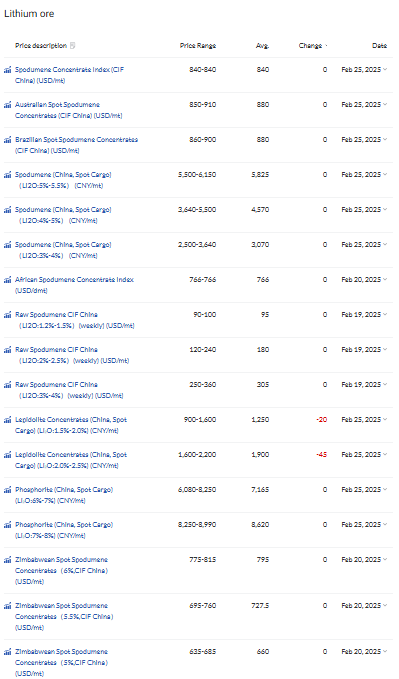Click the average value 4,570
Viewport: 399px width, 679px height.
(260, 210)
